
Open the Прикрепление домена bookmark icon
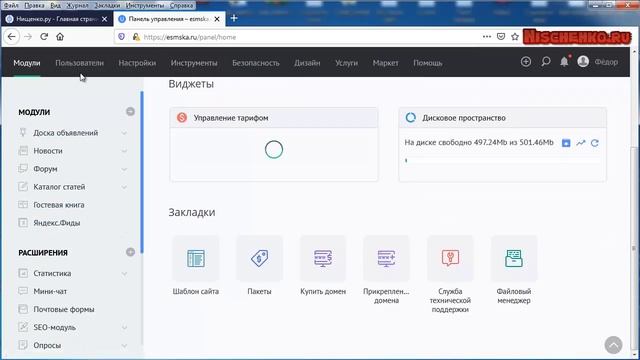click(387, 258)
